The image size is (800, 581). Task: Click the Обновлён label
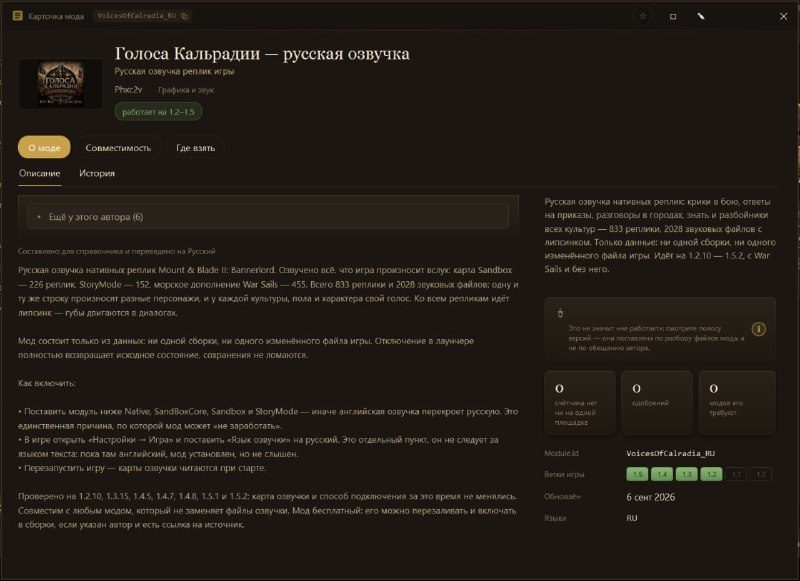pyautogui.click(x=562, y=496)
